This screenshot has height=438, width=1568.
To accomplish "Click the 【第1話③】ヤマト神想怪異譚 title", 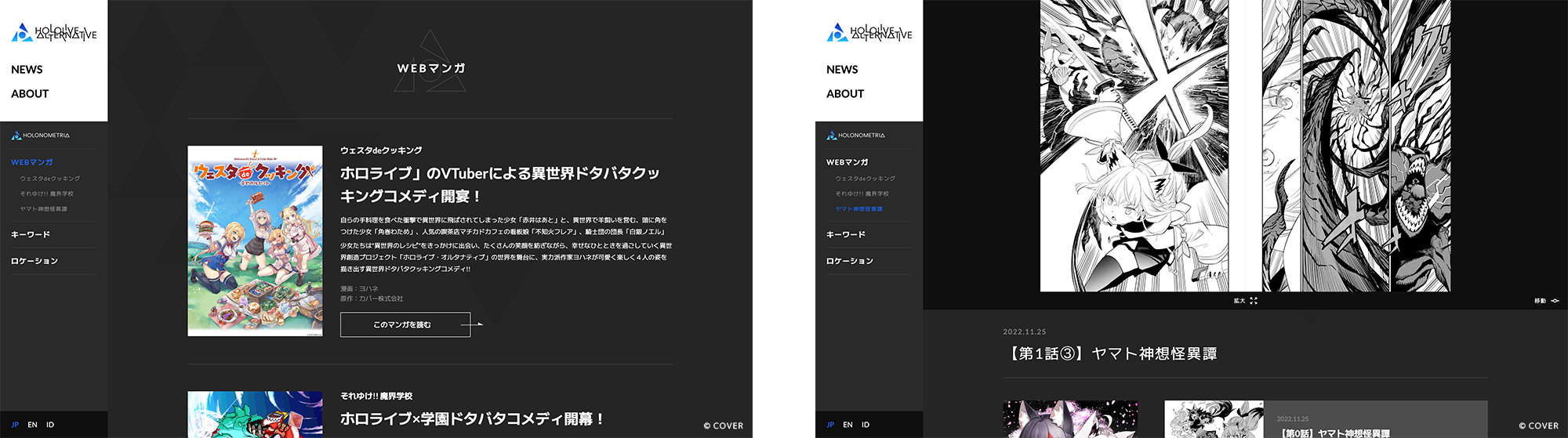I will point(1110,354).
